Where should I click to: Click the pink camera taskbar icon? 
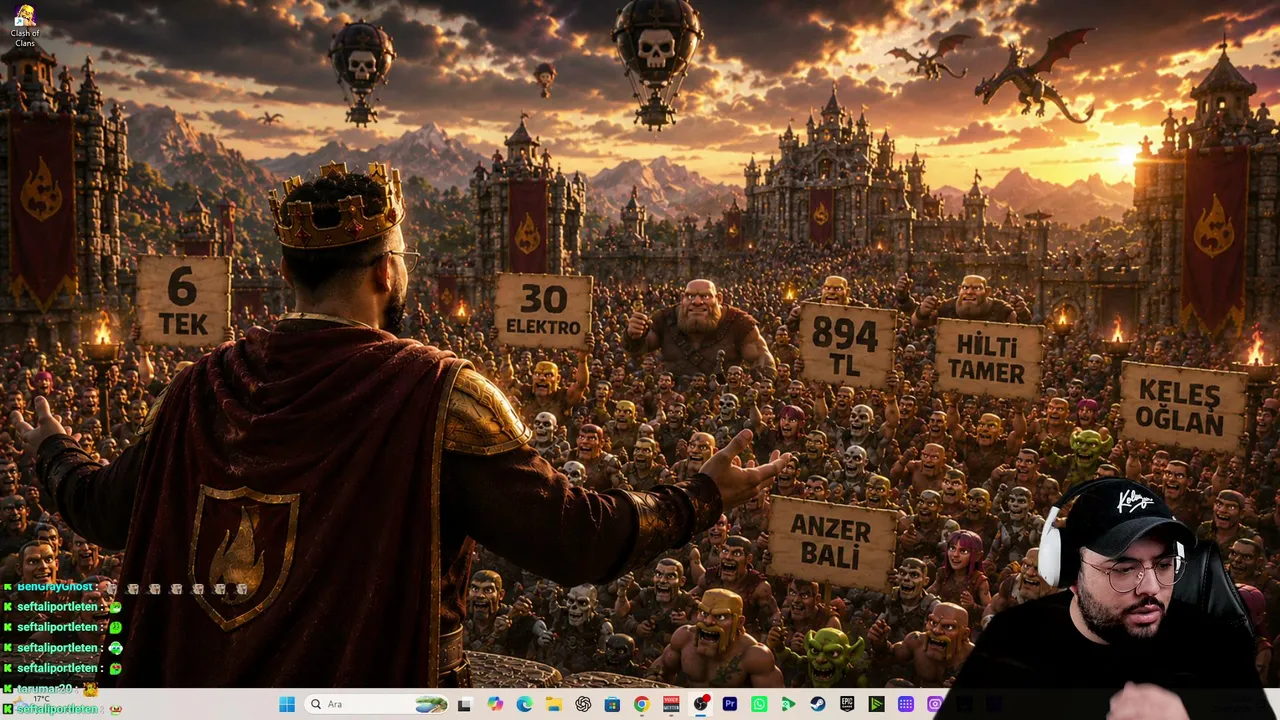935,704
